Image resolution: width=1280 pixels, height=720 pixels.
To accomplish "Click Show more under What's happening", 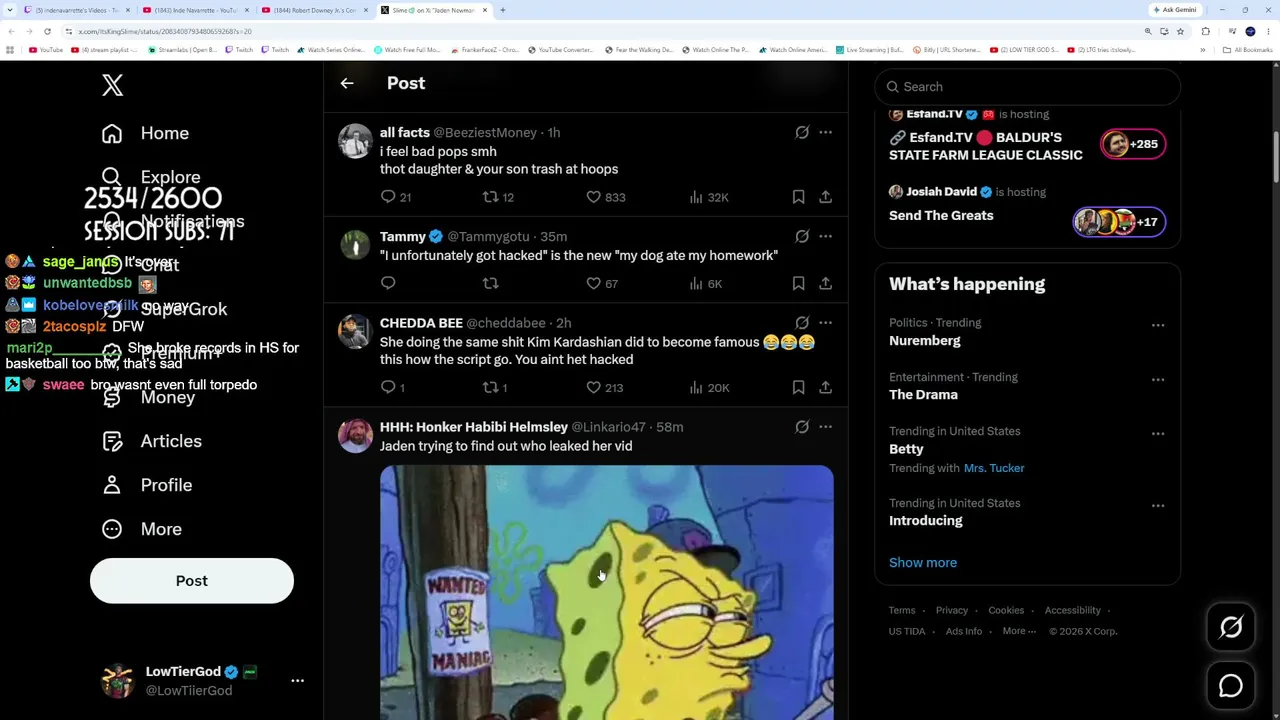I will tap(923, 562).
